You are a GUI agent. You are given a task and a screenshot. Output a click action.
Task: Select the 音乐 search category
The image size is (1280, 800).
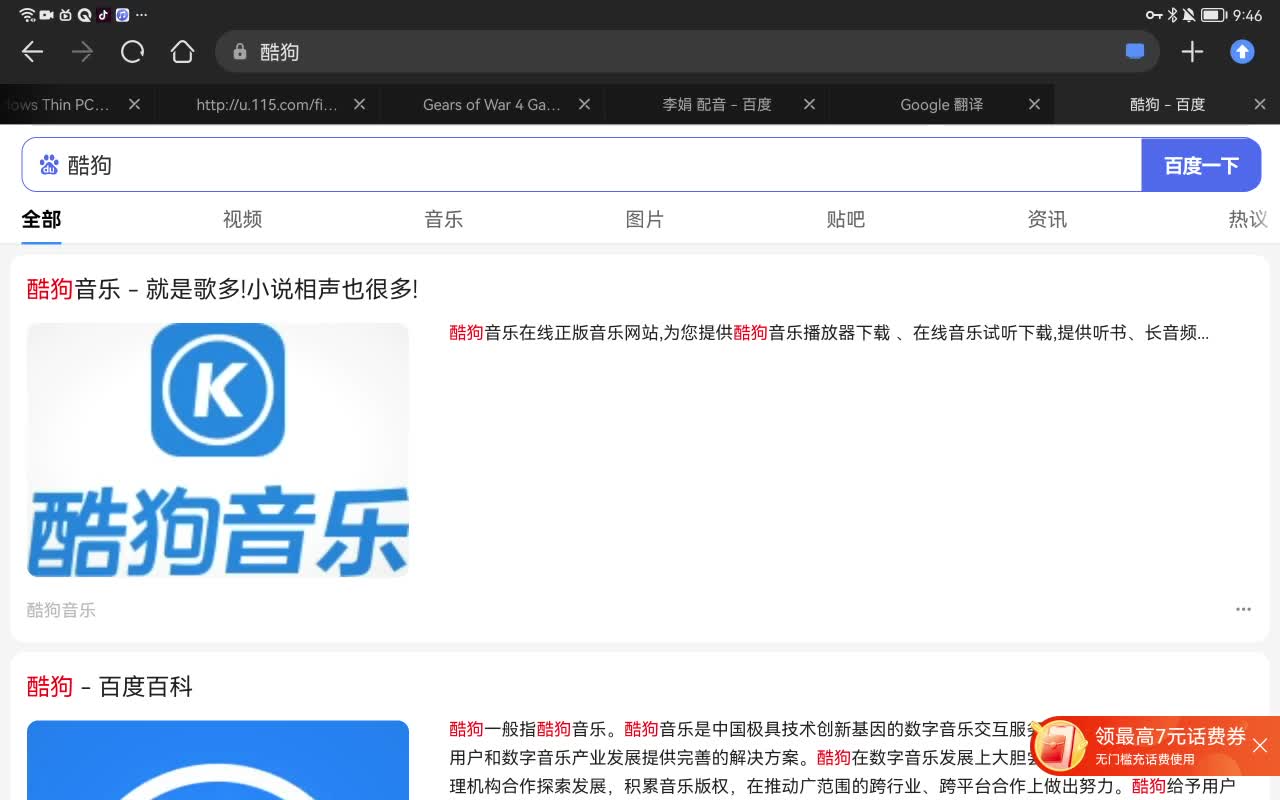click(x=444, y=219)
